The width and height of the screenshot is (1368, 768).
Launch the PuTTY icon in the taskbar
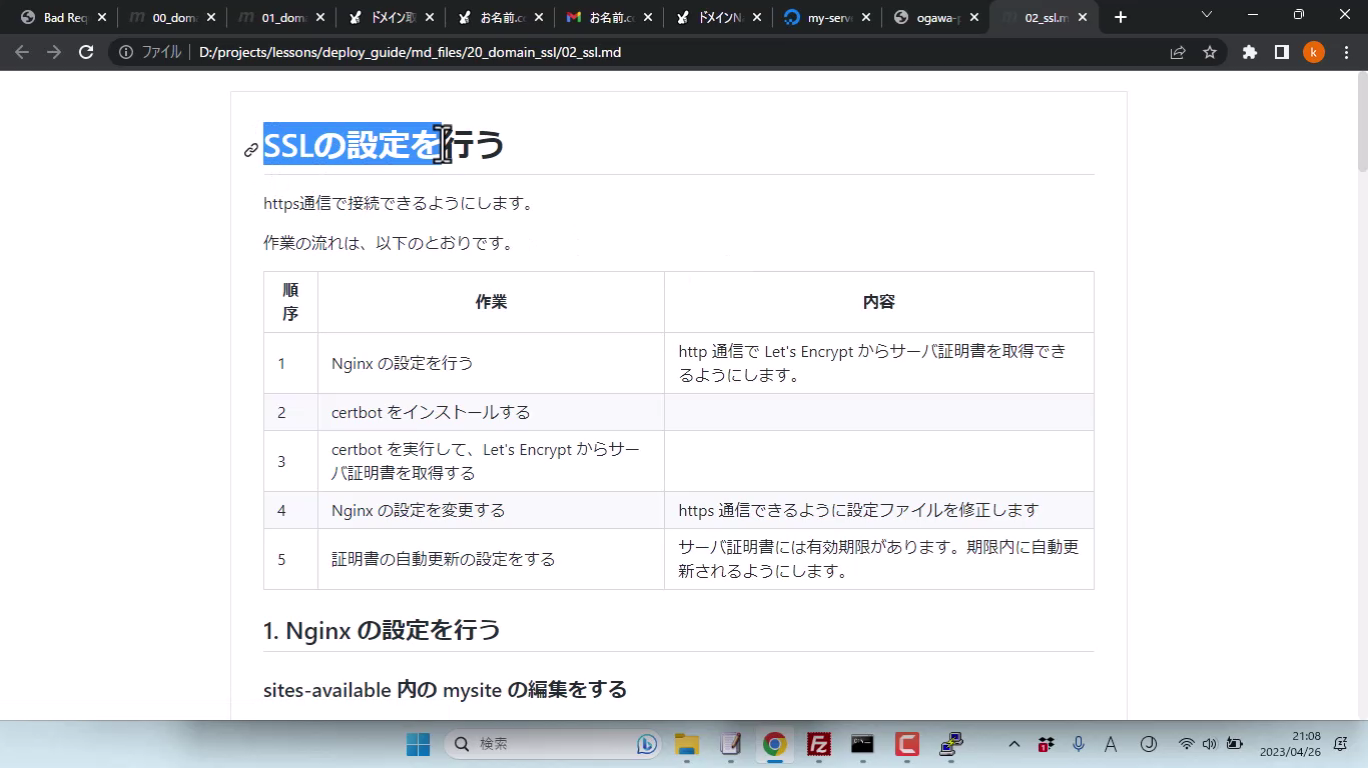point(951,744)
